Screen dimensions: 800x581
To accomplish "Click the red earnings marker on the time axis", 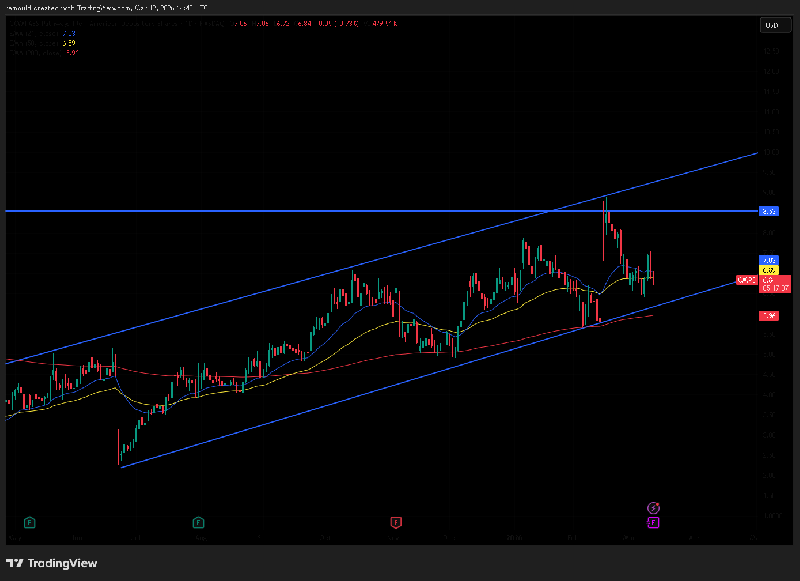I will (x=396, y=522).
